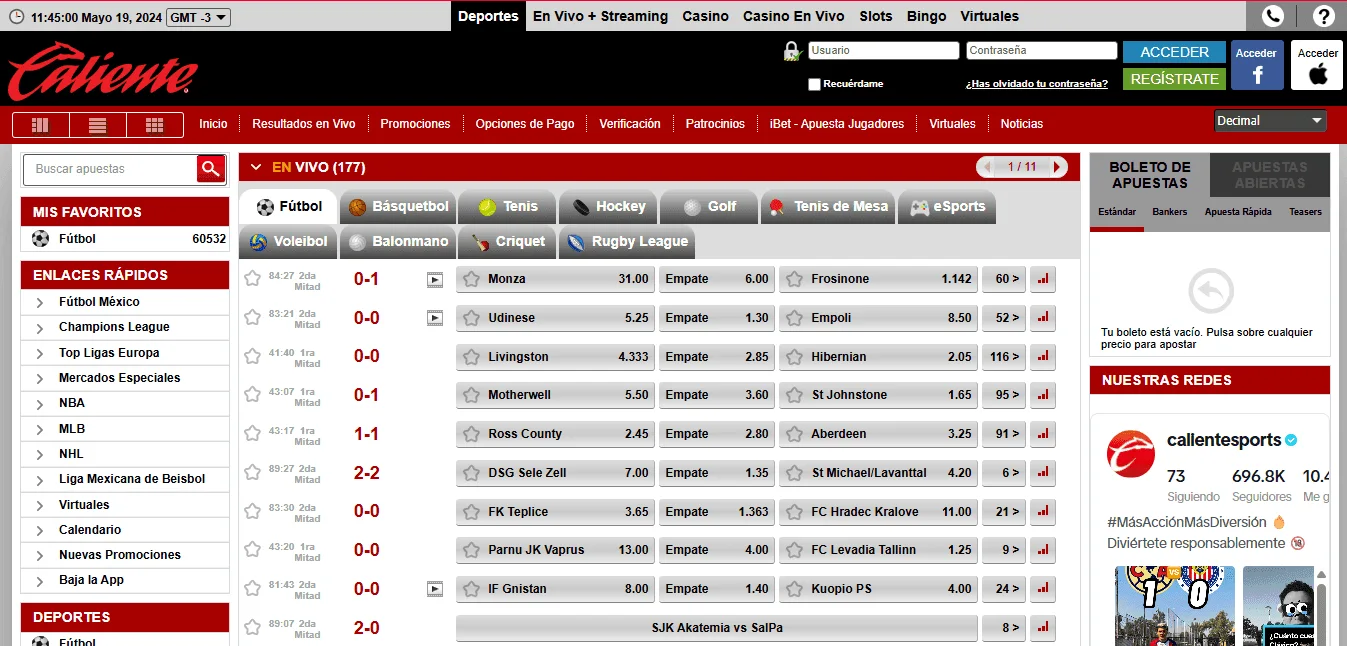
Task: Select the Básquetbol sport tab
Action: [398, 207]
